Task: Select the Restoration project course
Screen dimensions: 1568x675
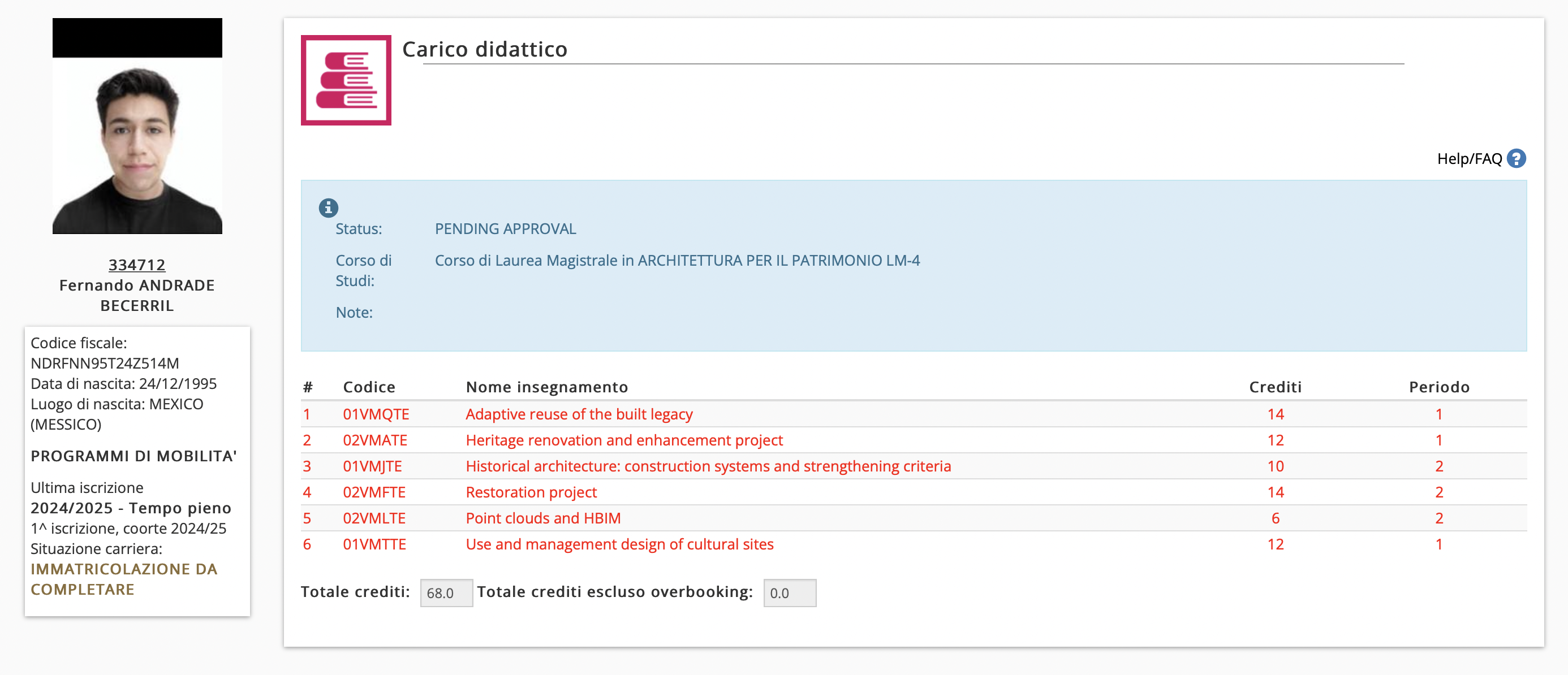Action: (x=531, y=492)
